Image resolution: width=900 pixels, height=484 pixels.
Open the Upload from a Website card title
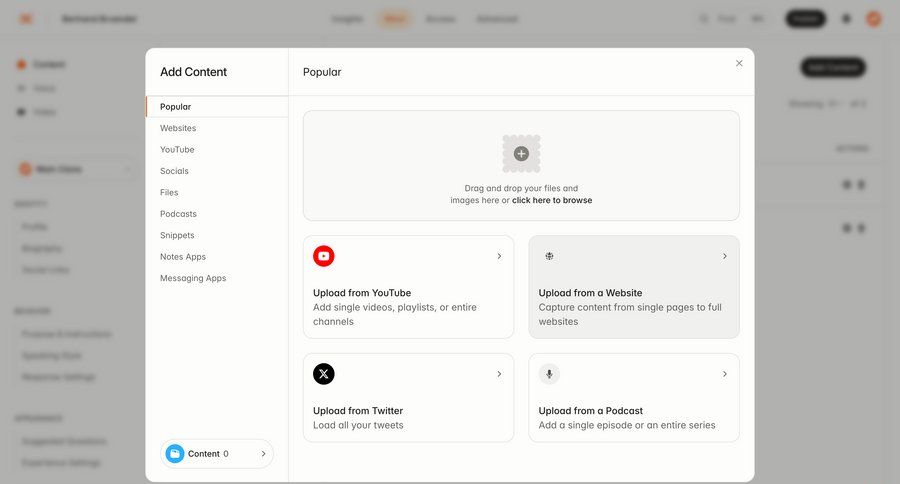590,293
